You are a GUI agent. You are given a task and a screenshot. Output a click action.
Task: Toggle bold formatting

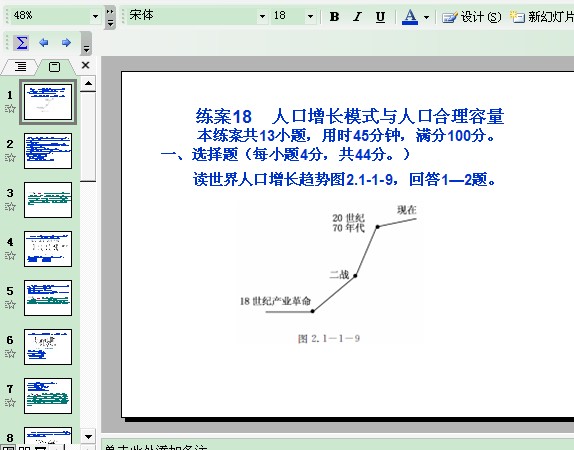334,16
